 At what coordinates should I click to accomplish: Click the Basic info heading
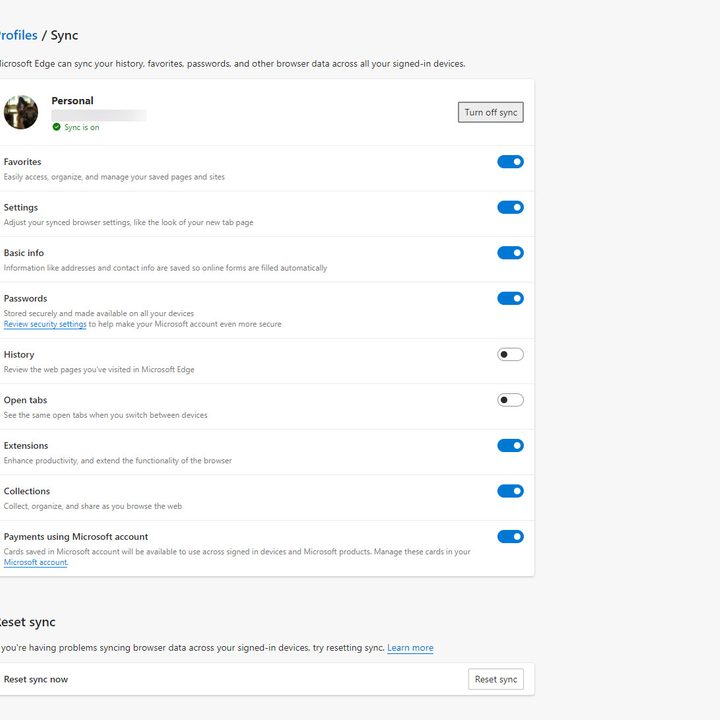pyautogui.click(x=24, y=253)
